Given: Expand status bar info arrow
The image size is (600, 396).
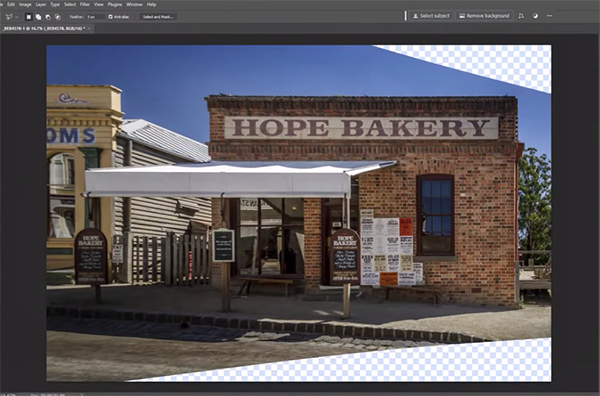Looking at the screenshot, I should point(82,394).
